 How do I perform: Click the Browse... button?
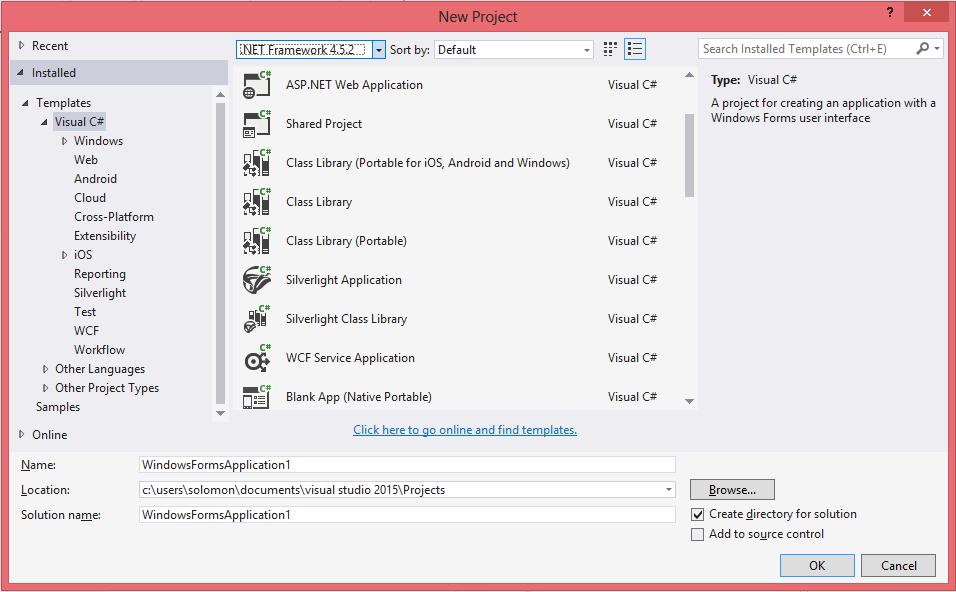(732, 490)
